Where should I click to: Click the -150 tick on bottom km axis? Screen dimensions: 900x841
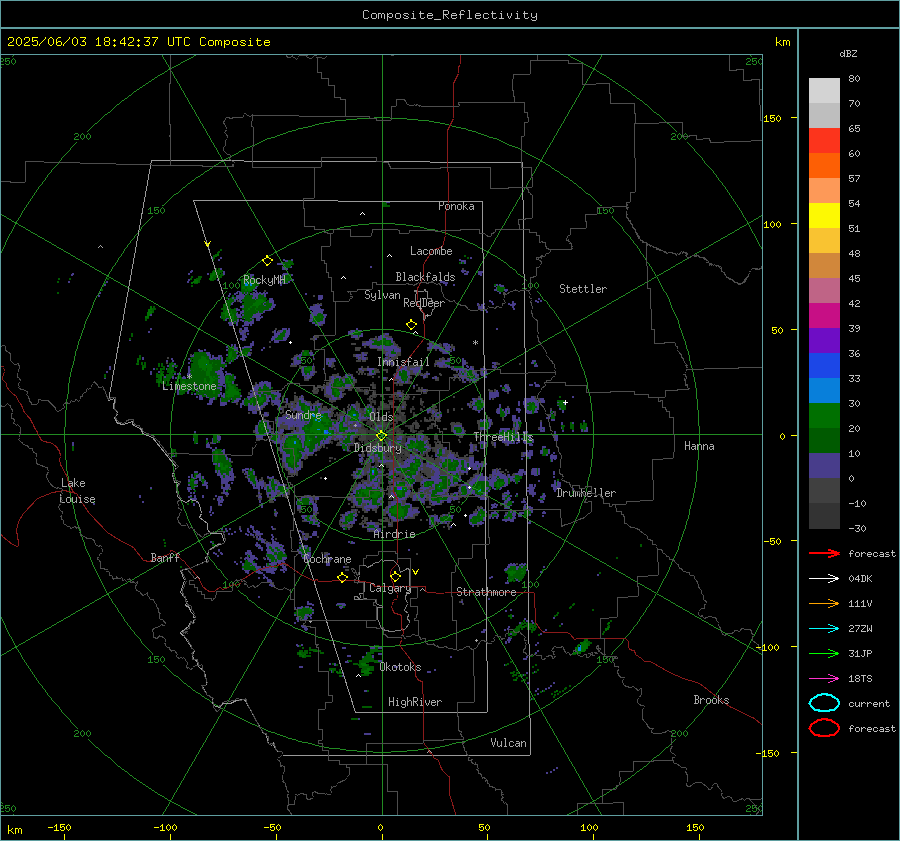59,828
